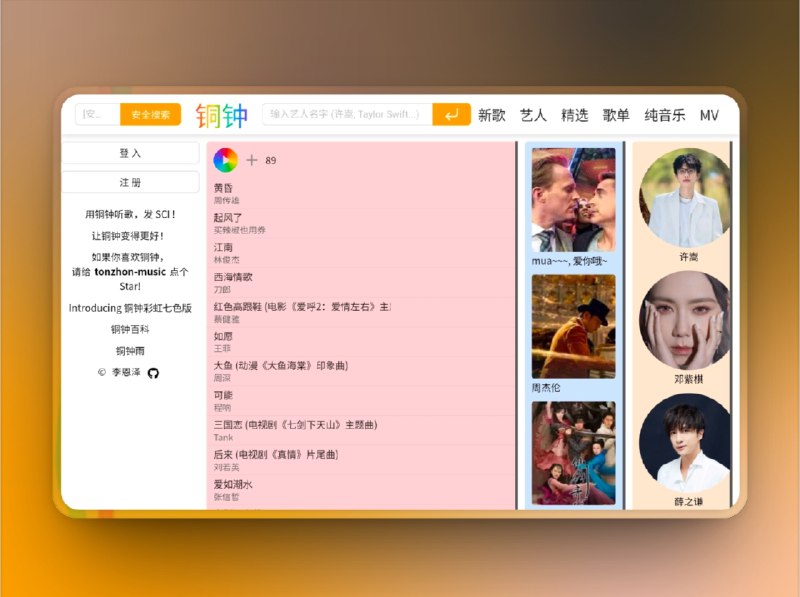Click the plus icon to add a song
The width and height of the screenshot is (800, 597).
[x=252, y=160]
